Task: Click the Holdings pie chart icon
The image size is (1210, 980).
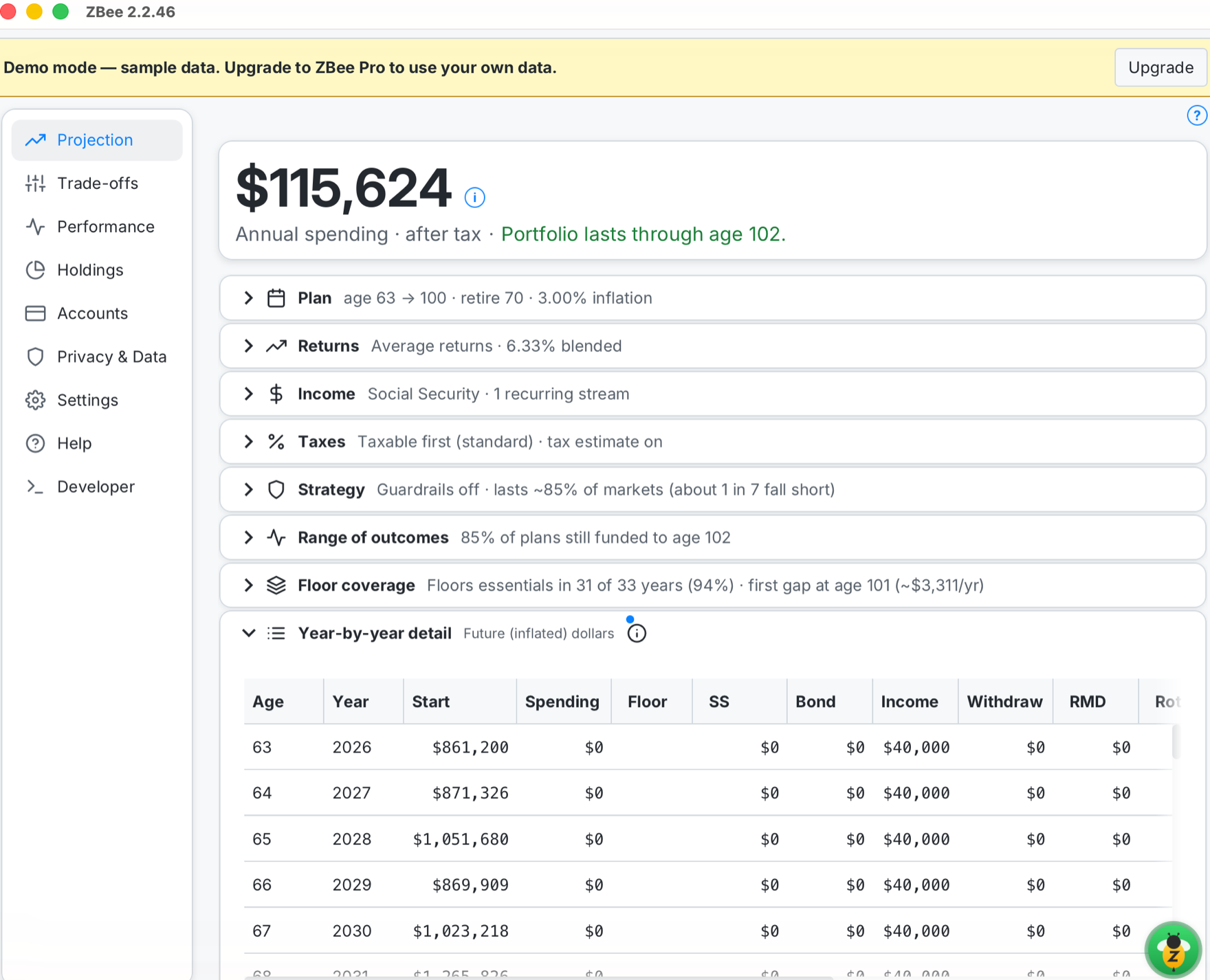Action: click(x=35, y=270)
